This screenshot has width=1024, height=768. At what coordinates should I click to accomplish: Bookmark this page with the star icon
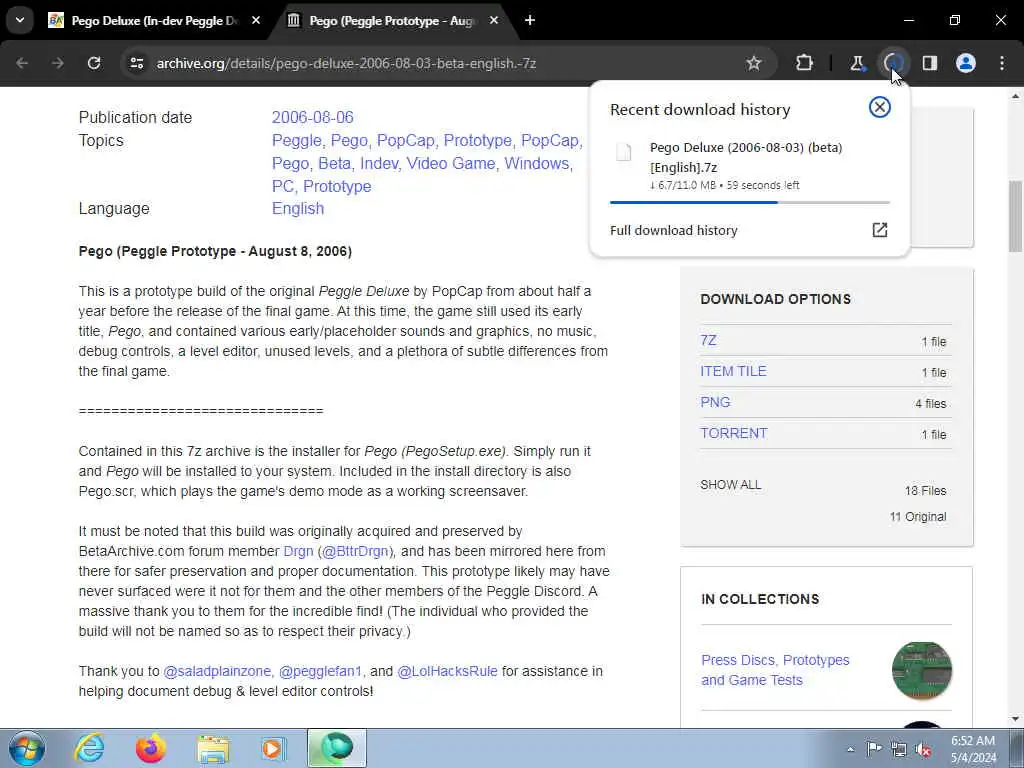point(754,63)
